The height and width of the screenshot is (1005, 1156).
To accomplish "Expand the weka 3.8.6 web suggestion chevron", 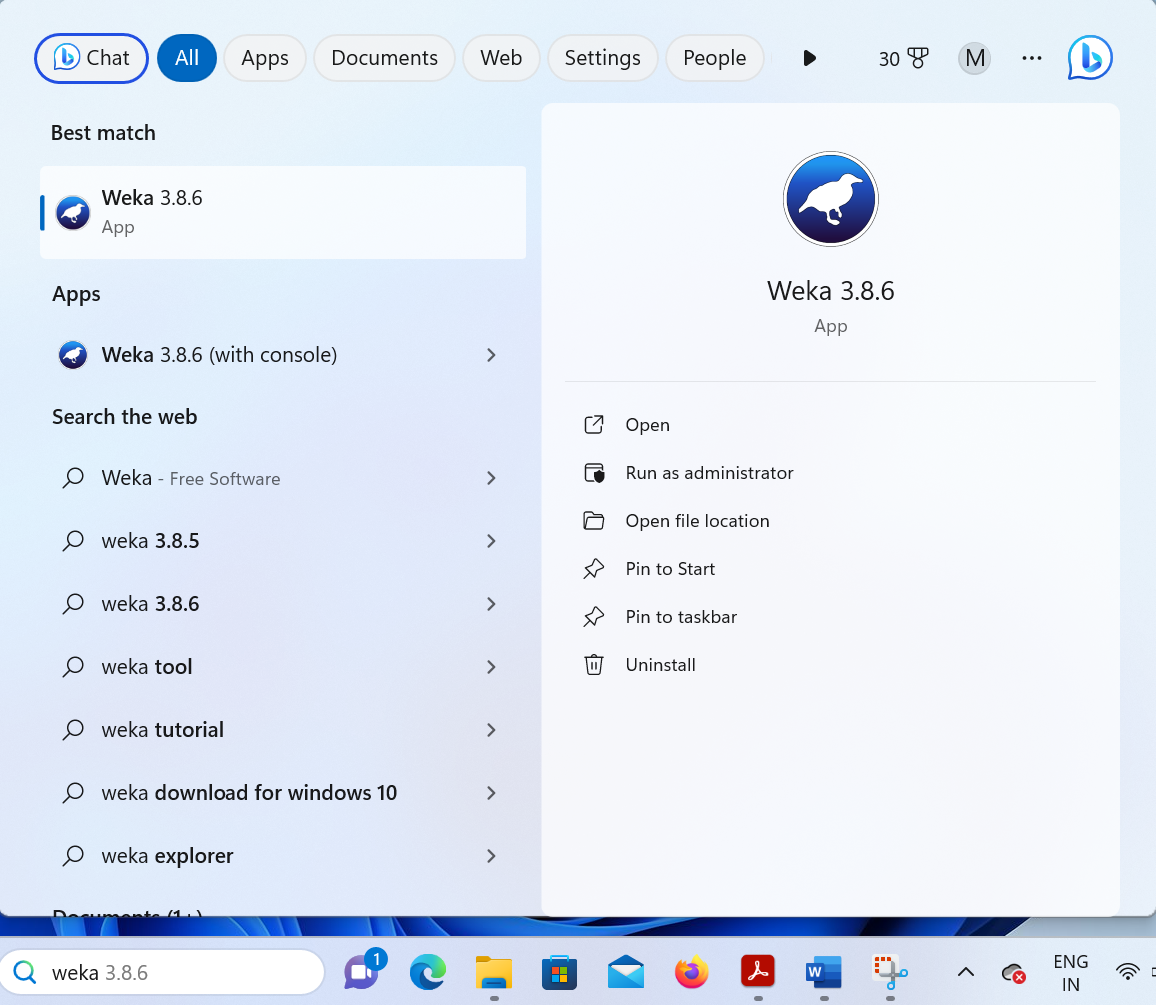I will (492, 605).
